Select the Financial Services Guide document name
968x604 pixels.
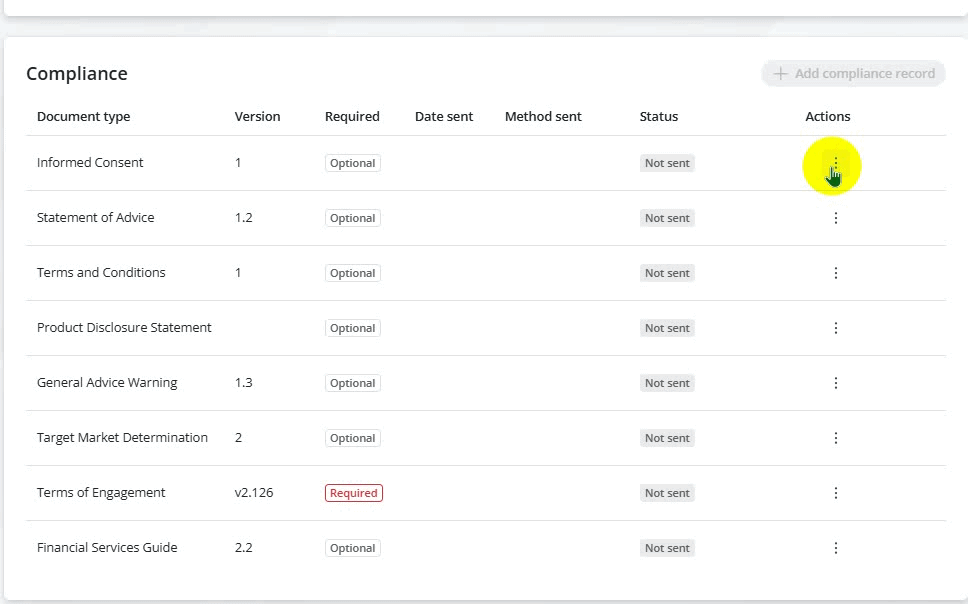(107, 548)
